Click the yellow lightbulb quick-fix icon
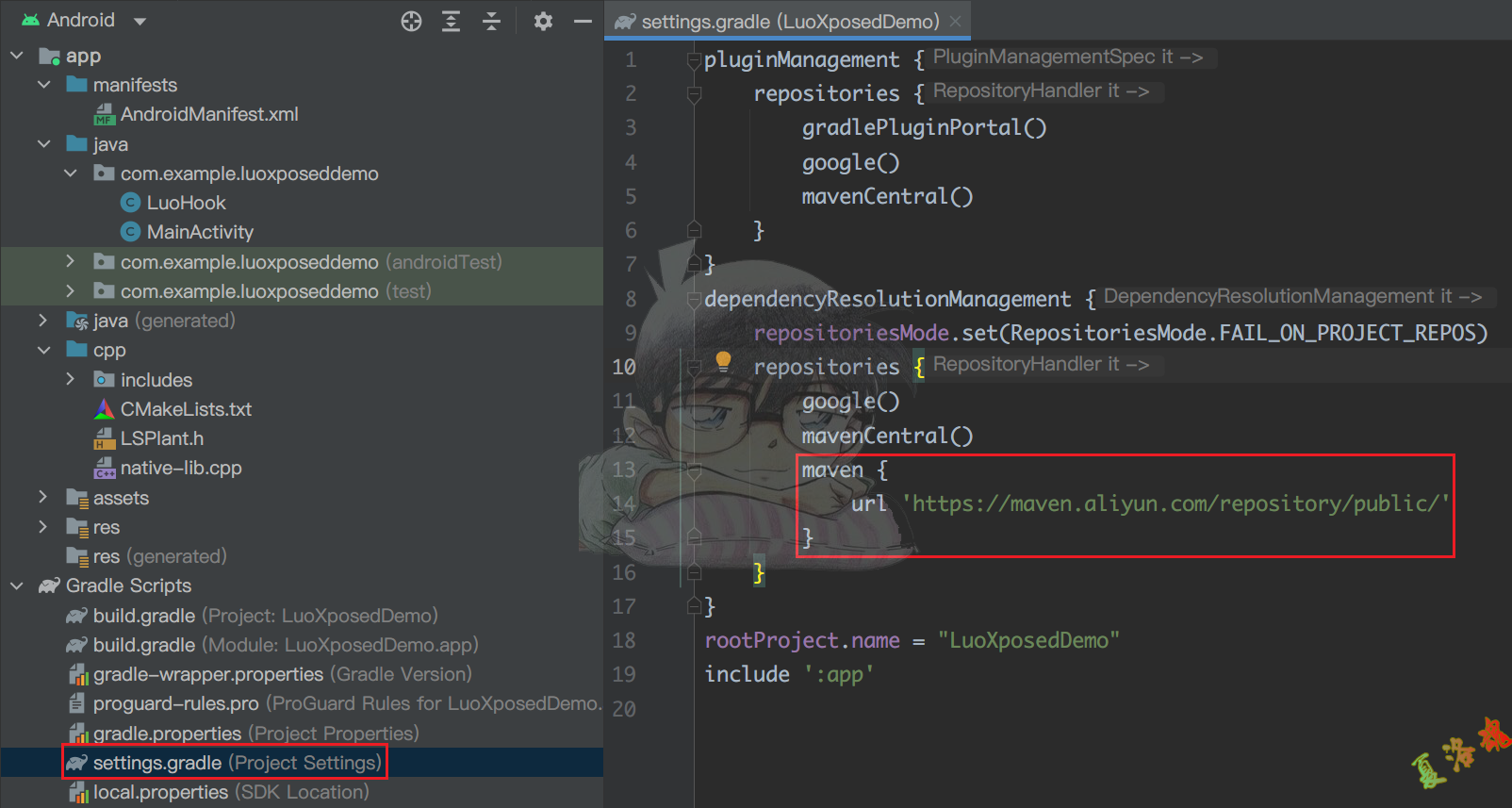This screenshot has width=1512, height=808. [x=723, y=360]
